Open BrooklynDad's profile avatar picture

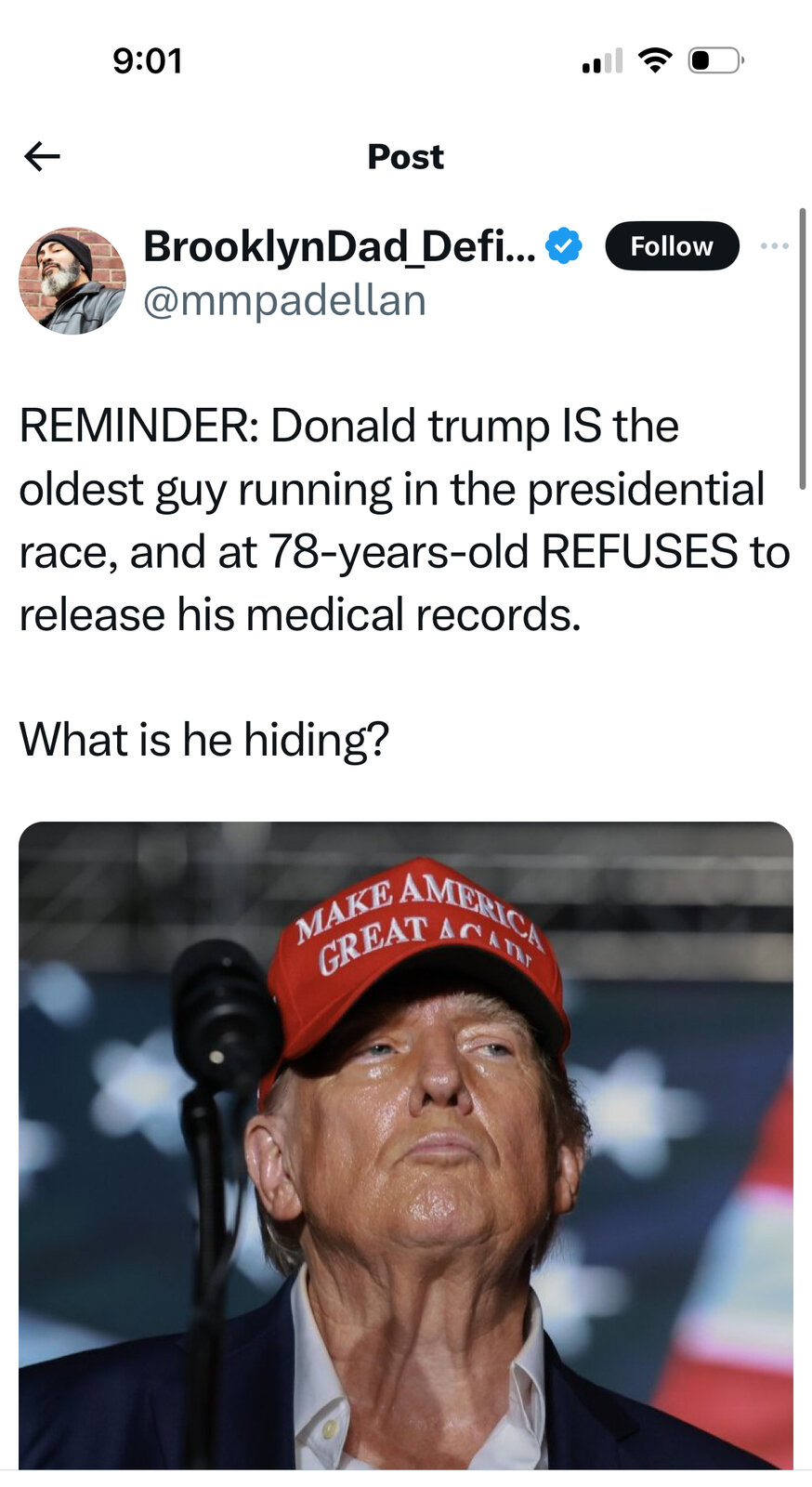[x=72, y=281]
